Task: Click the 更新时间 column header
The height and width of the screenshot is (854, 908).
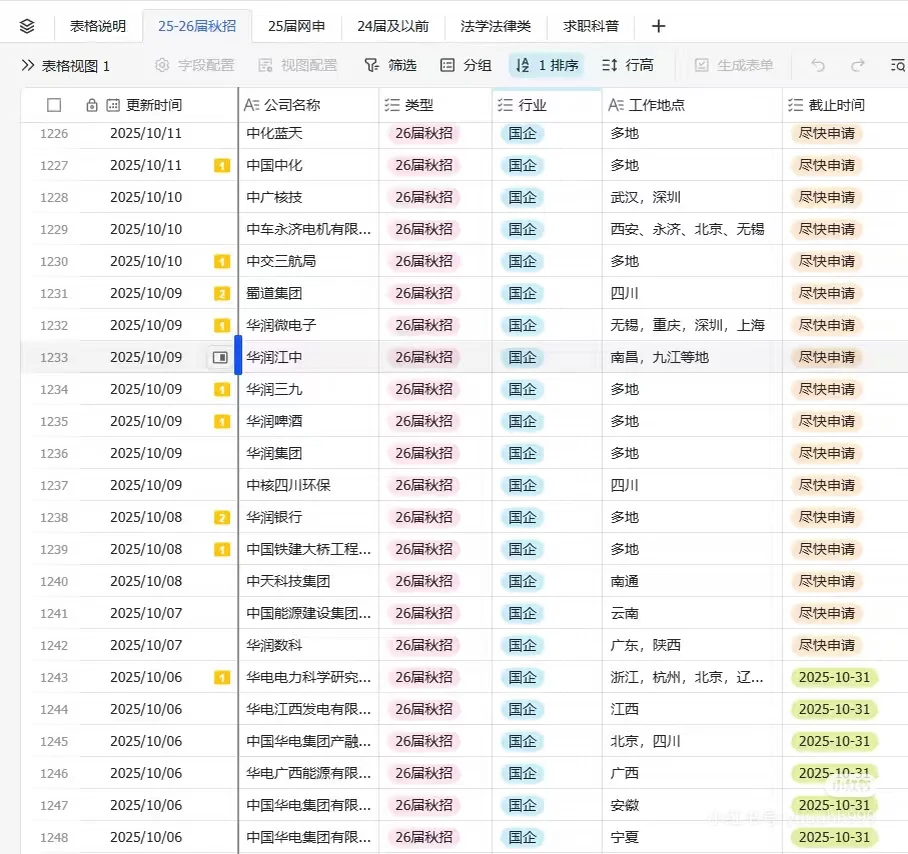Action: (x=153, y=105)
